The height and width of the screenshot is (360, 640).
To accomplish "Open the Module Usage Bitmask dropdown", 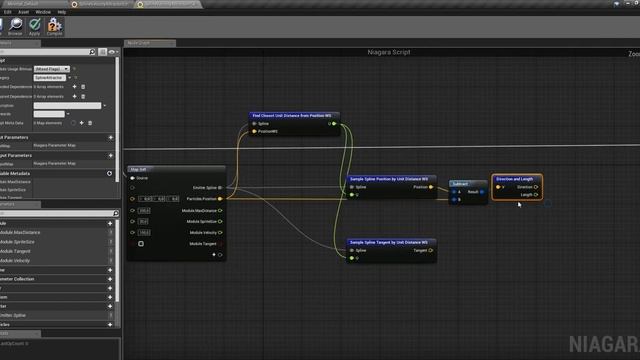I will click(x=51, y=69).
